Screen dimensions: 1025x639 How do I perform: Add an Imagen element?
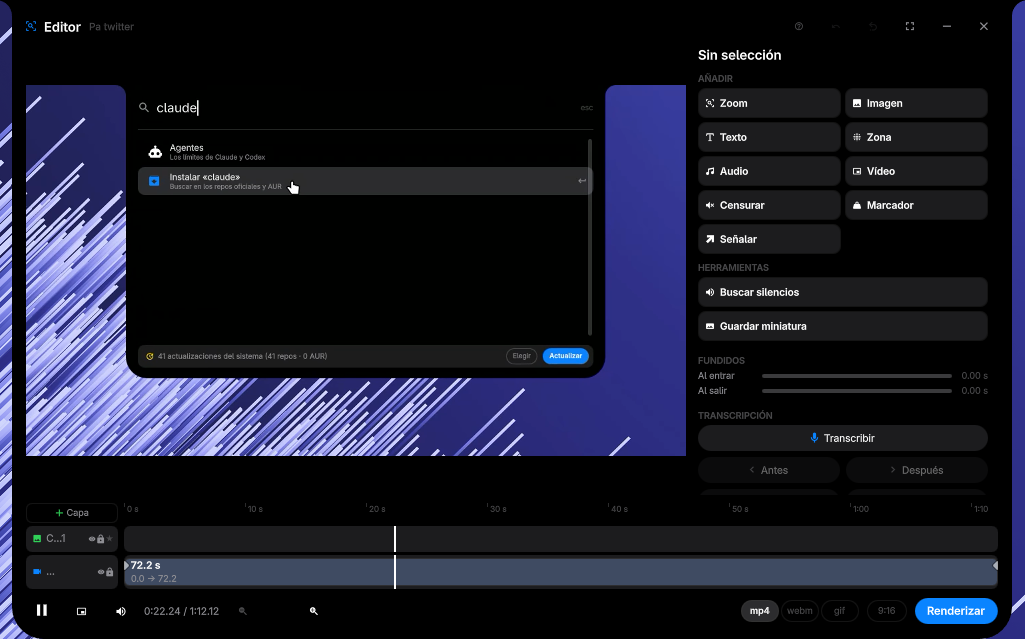[x=916, y=103]
